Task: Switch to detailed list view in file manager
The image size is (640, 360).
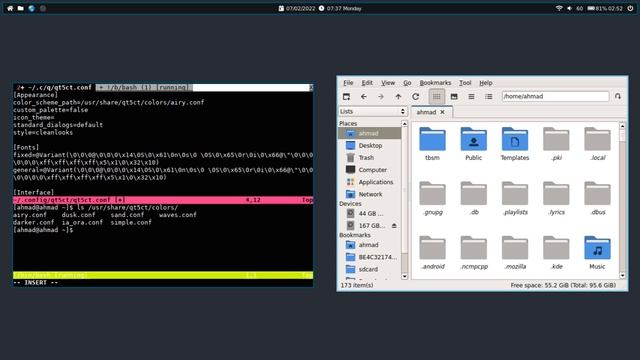Action: pyautogui.click(x=489, y=97)
